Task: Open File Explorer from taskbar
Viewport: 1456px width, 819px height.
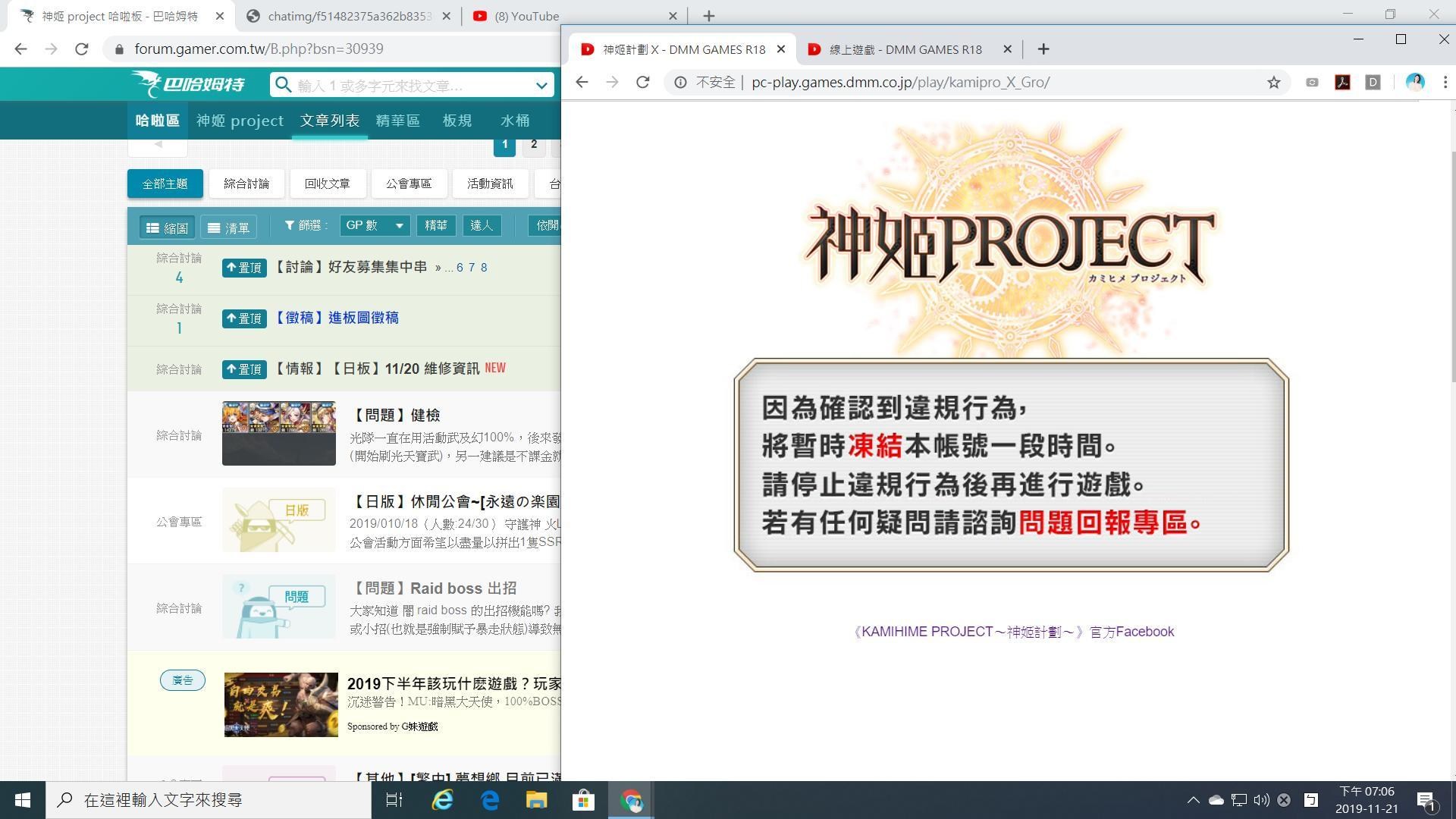Action: (537, 800)
